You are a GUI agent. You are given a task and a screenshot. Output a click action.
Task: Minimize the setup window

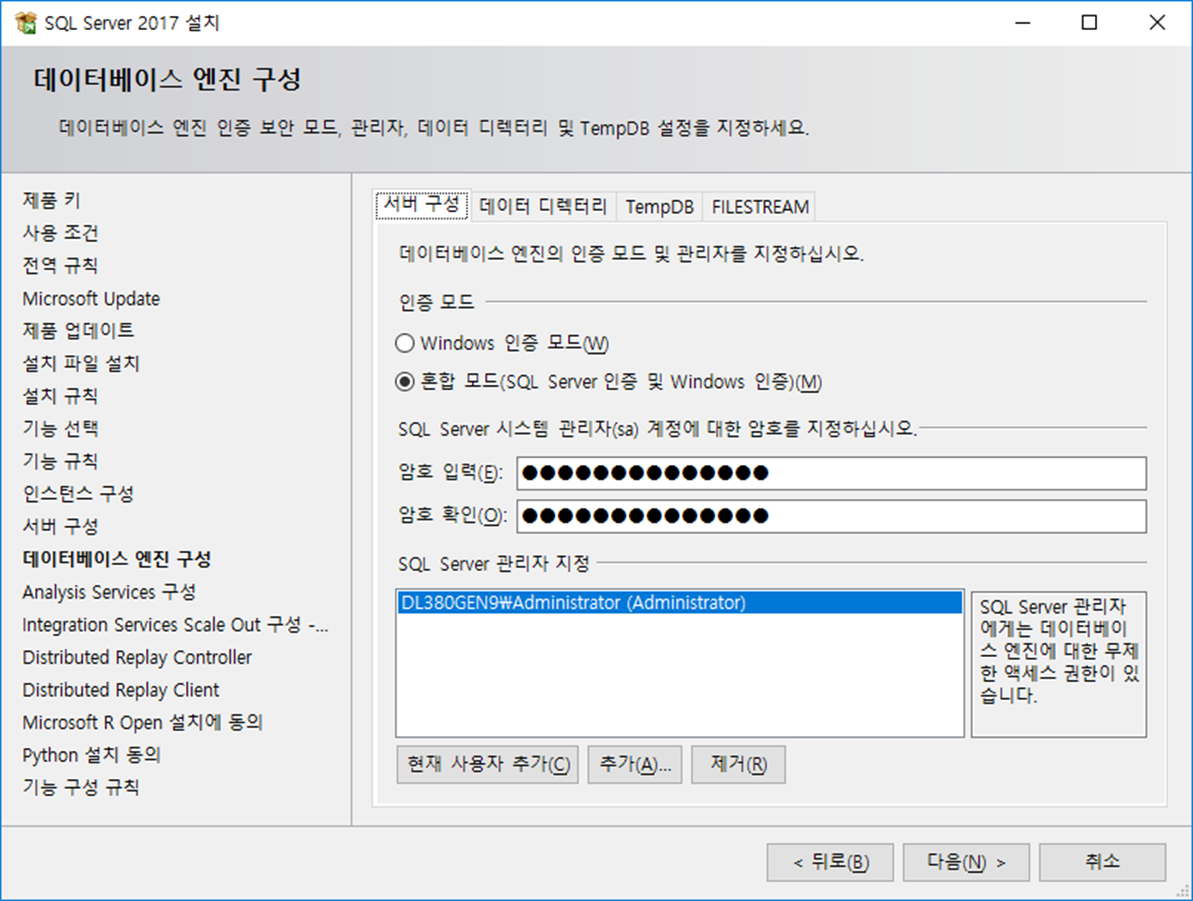pos(1023,23)
